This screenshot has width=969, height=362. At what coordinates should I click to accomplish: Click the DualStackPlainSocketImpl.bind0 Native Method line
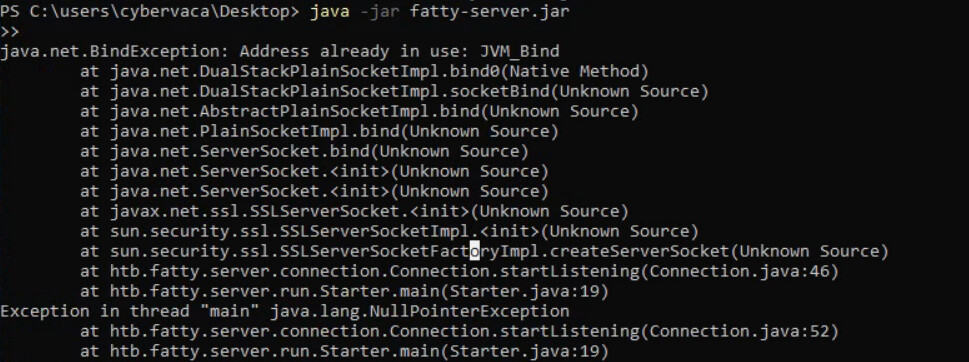(x=365, y=72)
